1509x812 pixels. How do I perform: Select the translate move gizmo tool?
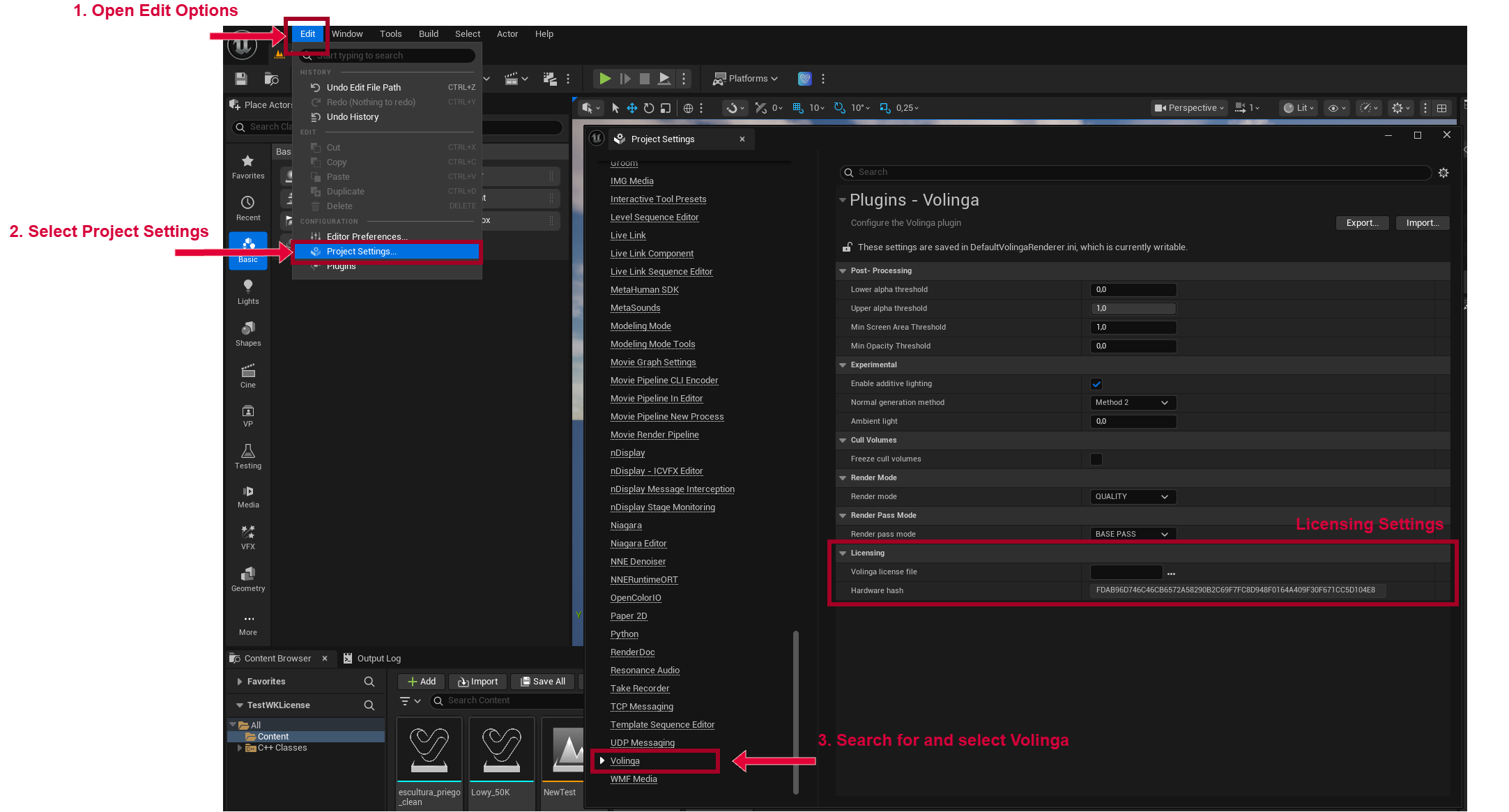[631, 108]
